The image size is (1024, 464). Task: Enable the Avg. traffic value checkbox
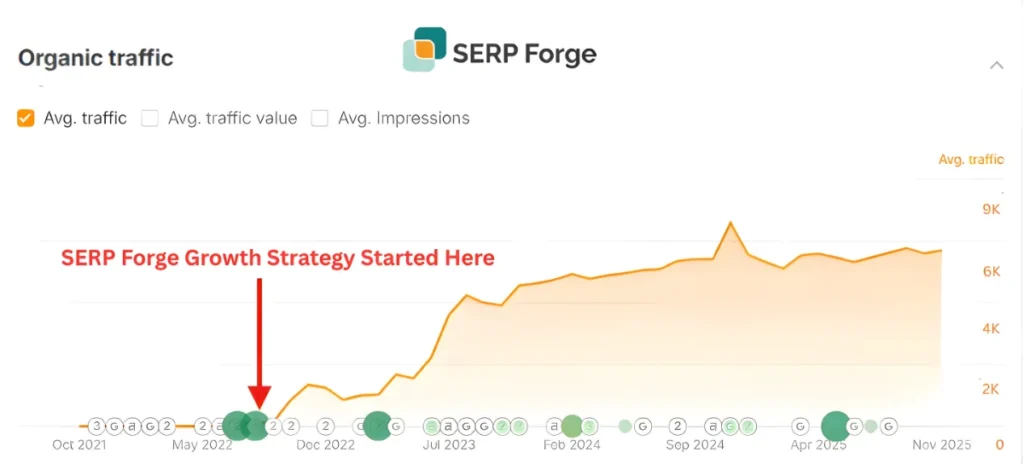(x=150, y=118)
